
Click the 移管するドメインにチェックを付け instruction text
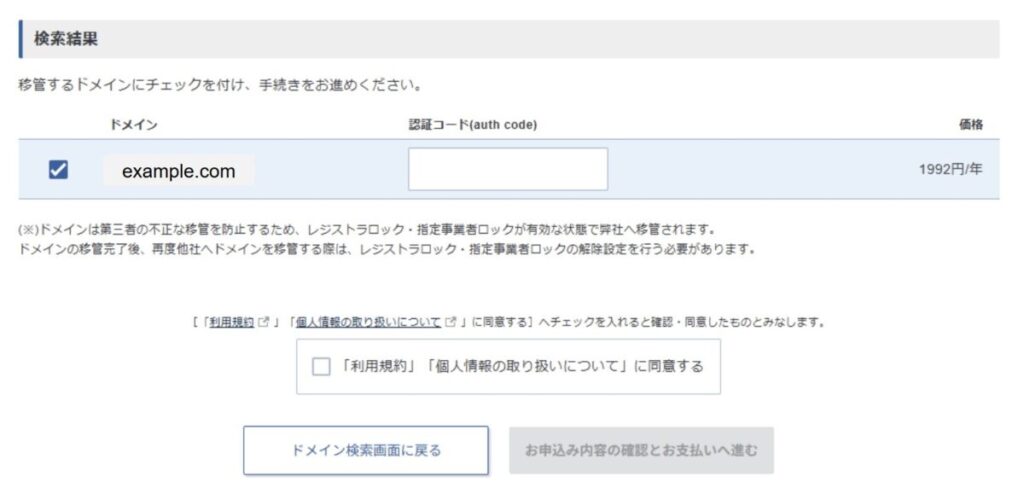coord(218,86)
